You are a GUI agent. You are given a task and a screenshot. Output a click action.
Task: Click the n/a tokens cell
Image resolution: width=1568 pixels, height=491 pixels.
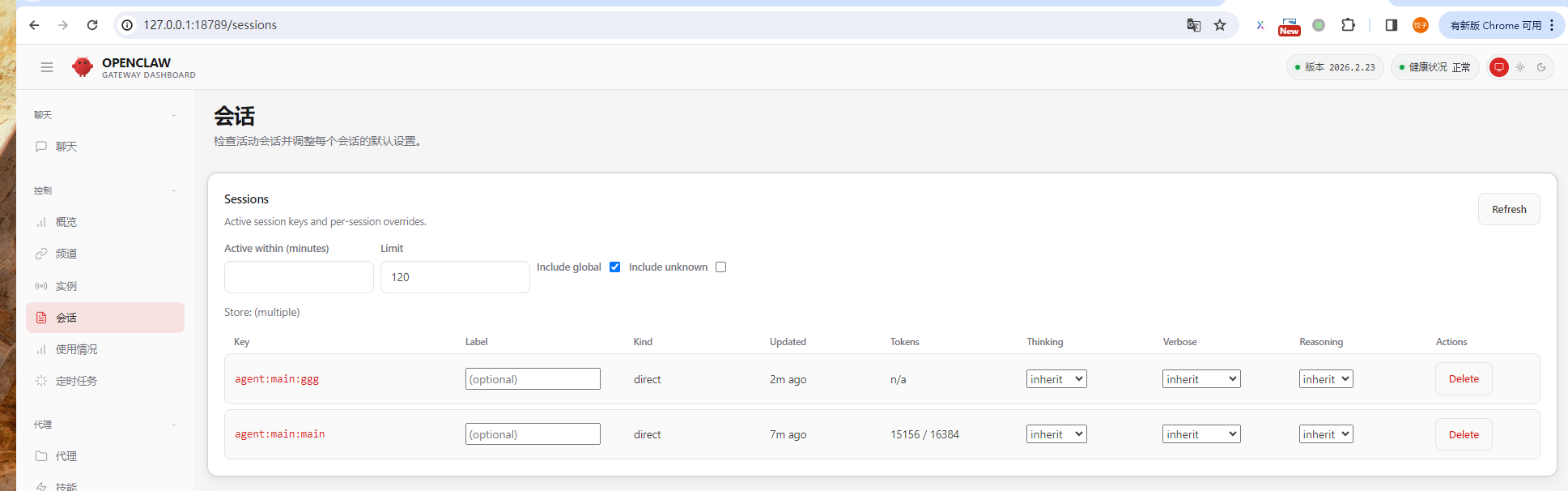pyautogui.click(x=899, y=379)
